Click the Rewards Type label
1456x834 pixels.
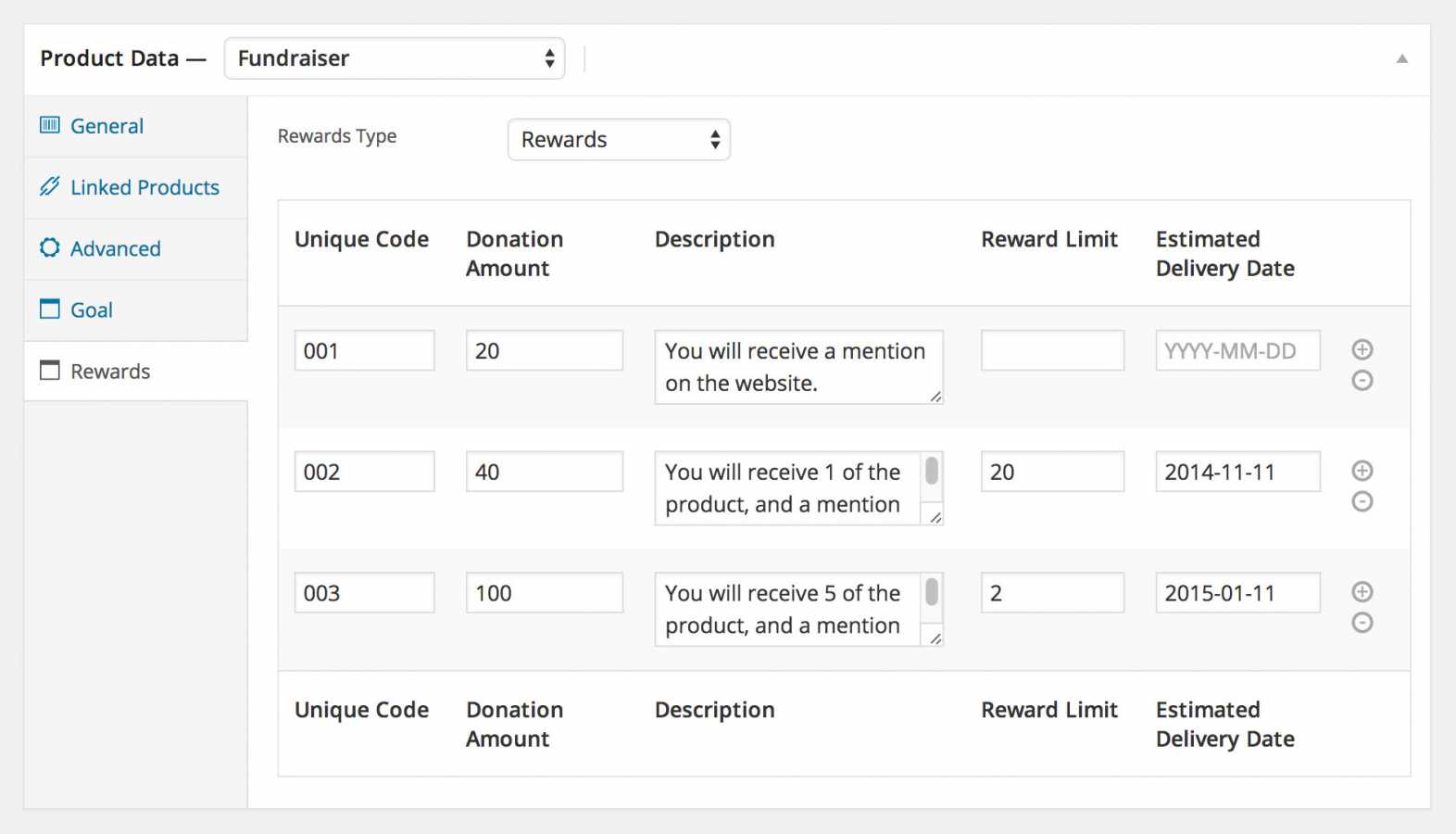pyautogui.click(x=337, y=136)
